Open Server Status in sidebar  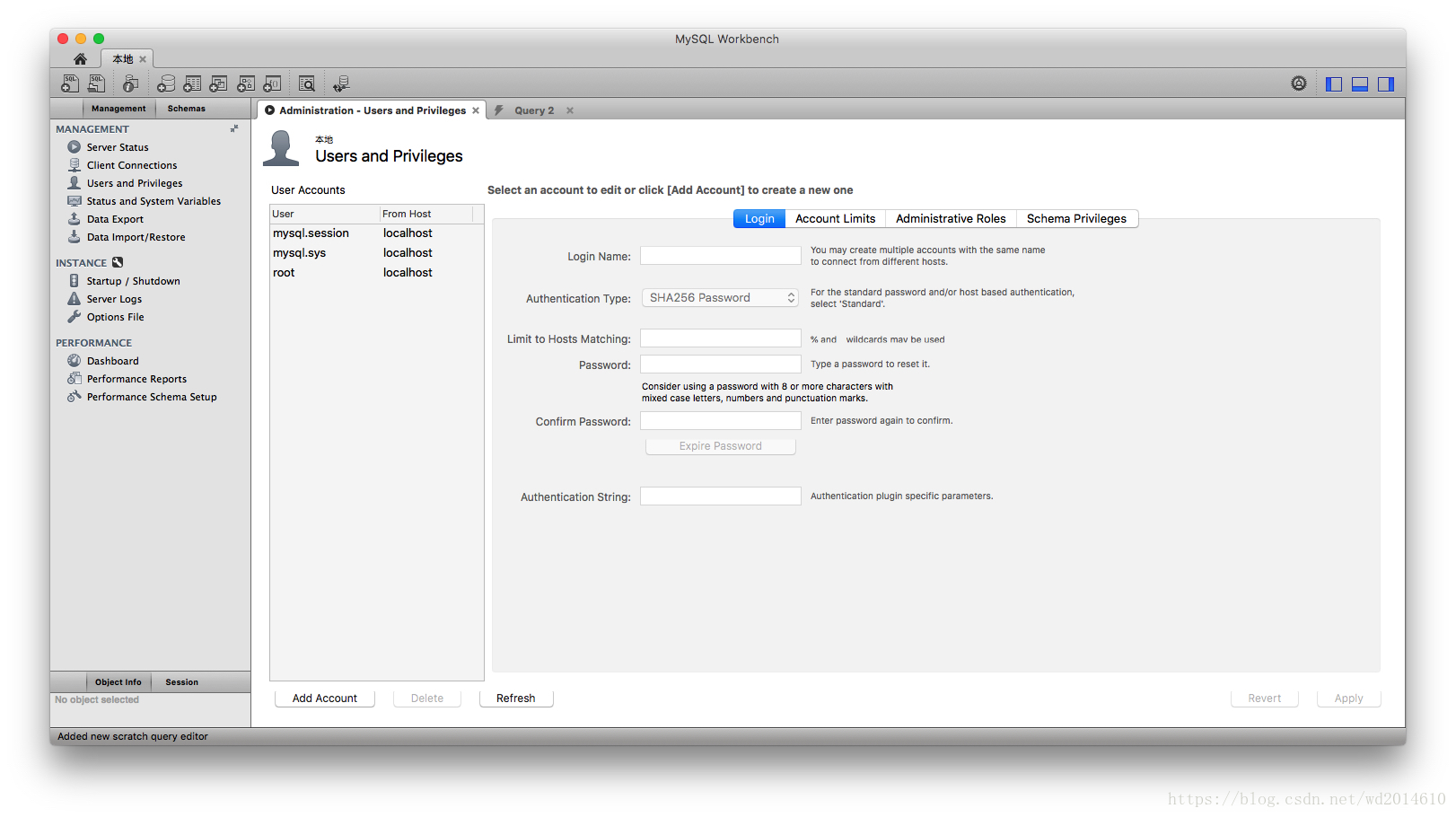(118, 147)
